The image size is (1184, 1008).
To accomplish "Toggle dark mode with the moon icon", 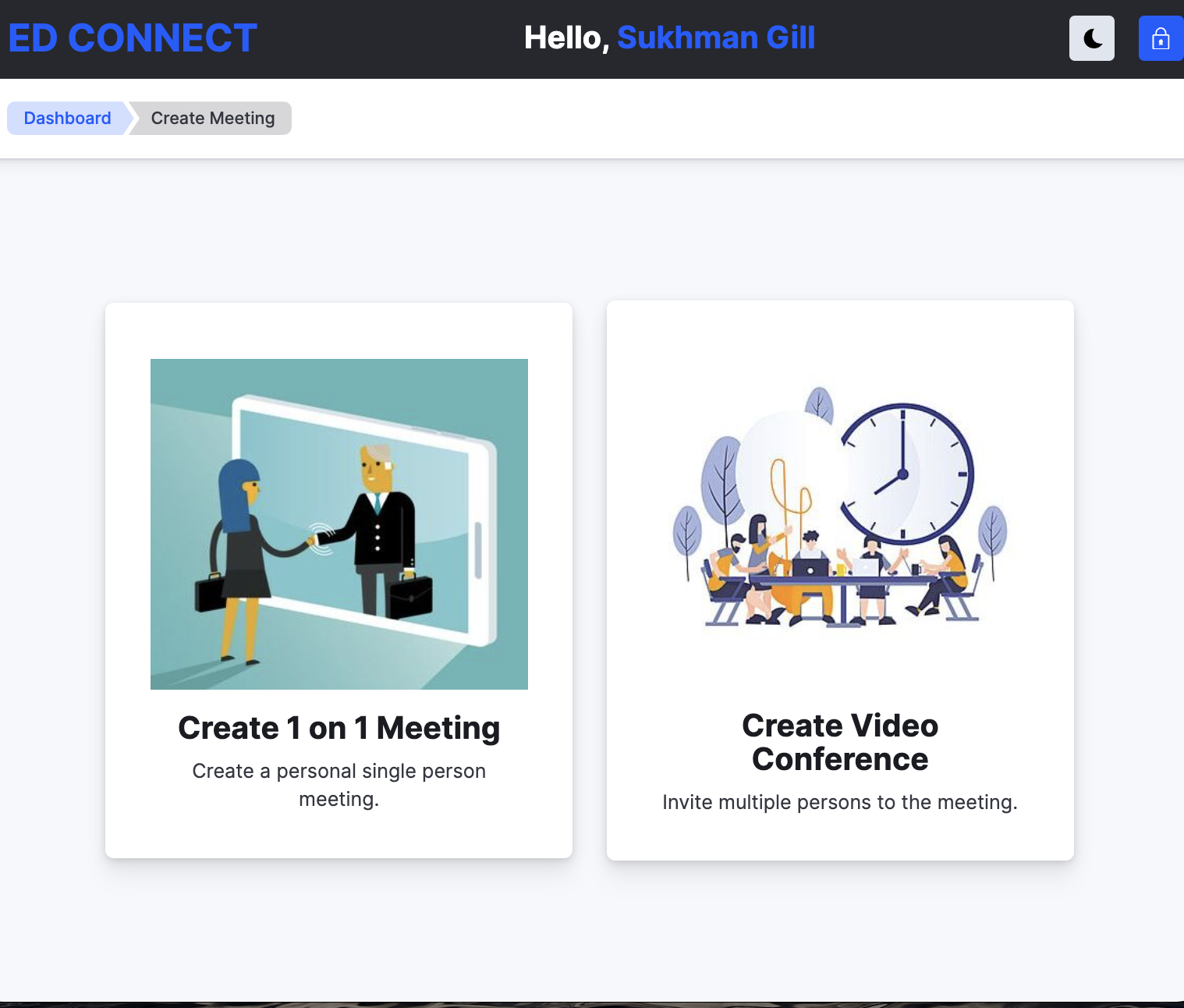I will (1091, 38).
